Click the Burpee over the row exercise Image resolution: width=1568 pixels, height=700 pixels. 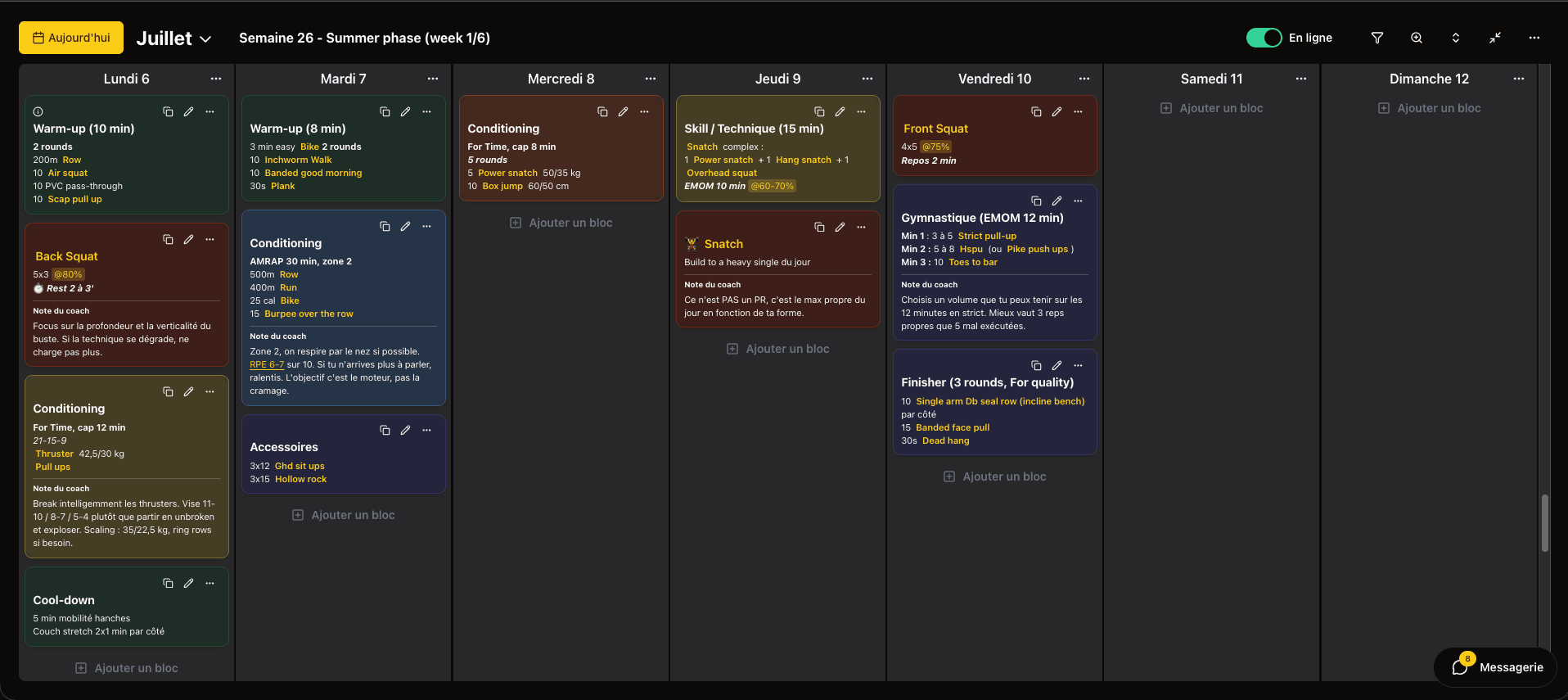(x=309, y=314)
